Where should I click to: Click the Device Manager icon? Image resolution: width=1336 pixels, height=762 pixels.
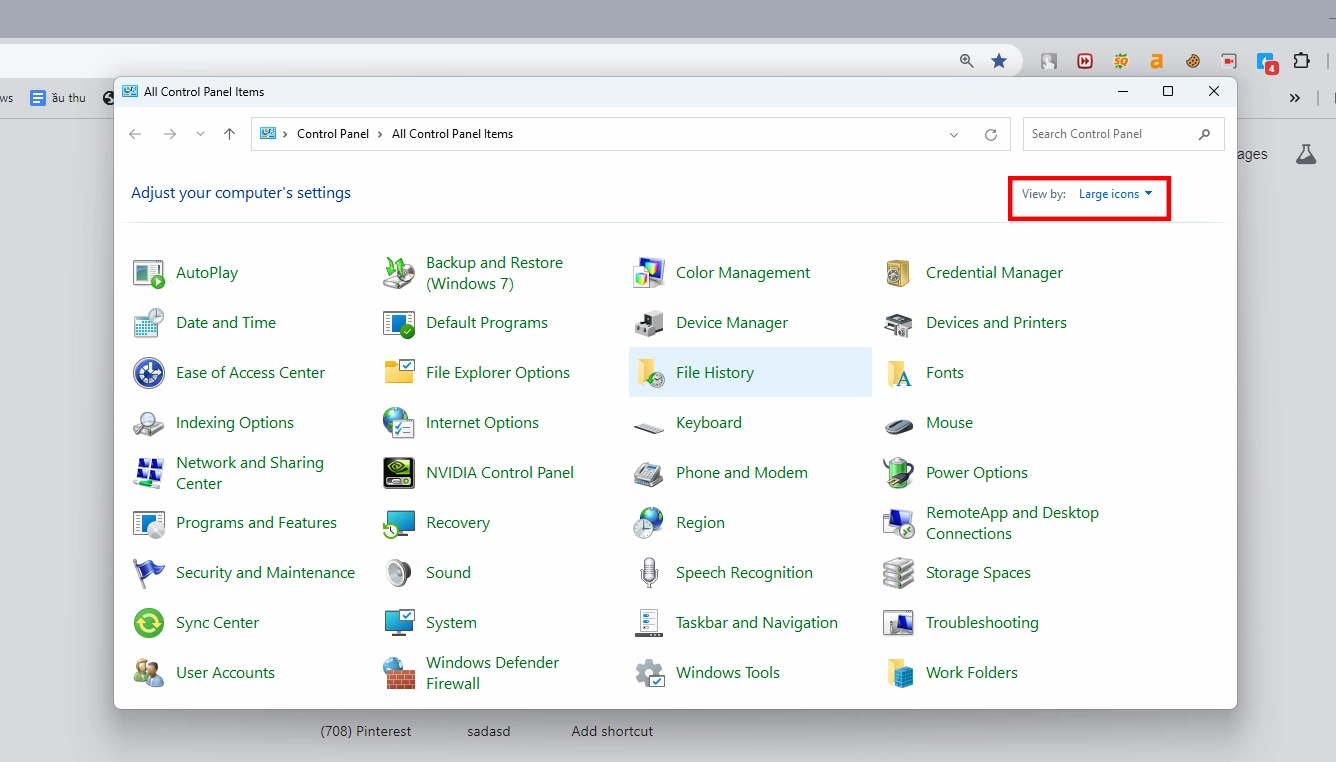coord(649,323)
